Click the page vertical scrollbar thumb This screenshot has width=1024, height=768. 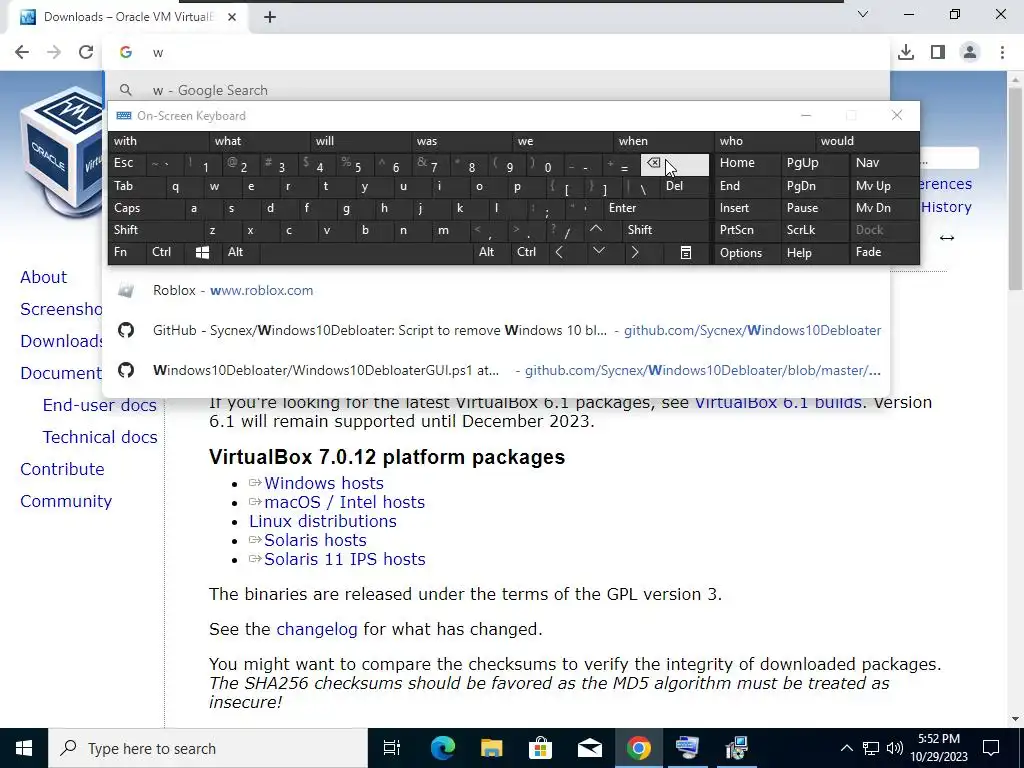pos(1015,189)
